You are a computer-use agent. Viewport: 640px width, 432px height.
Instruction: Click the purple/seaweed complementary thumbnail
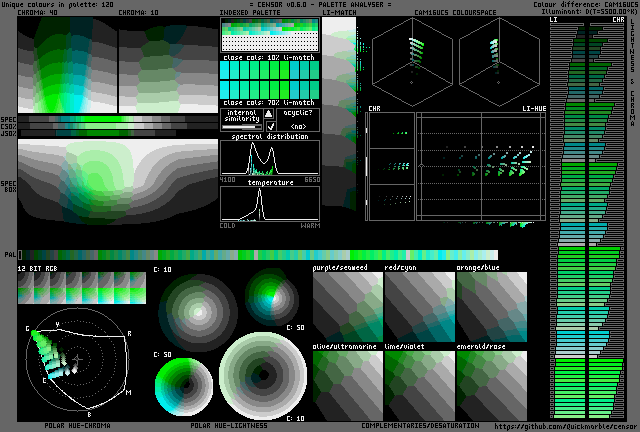point(347,303)
